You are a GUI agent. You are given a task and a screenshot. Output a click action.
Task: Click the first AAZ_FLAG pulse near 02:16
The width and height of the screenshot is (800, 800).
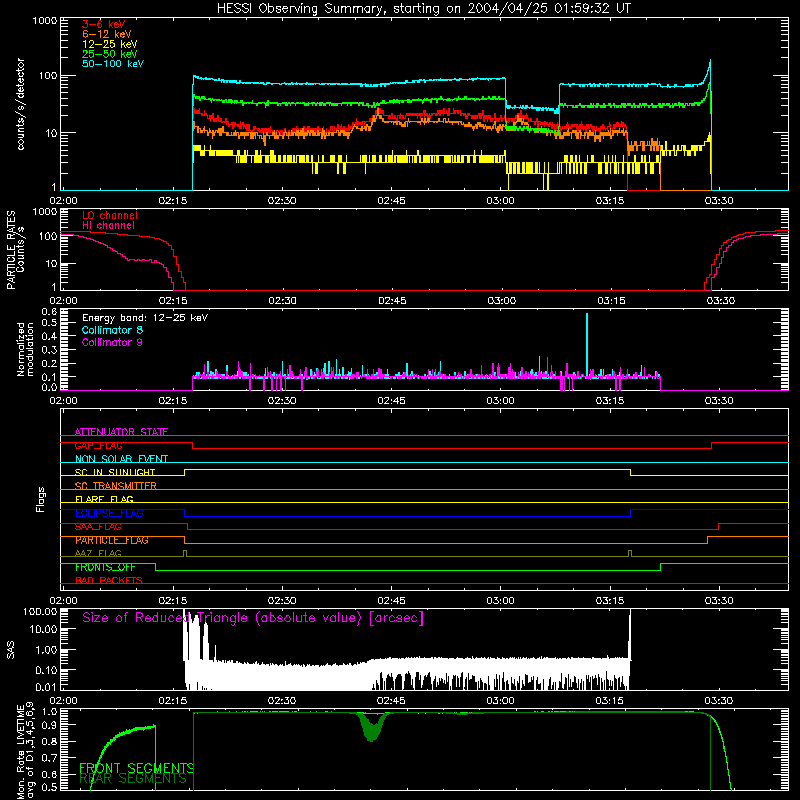185,553
